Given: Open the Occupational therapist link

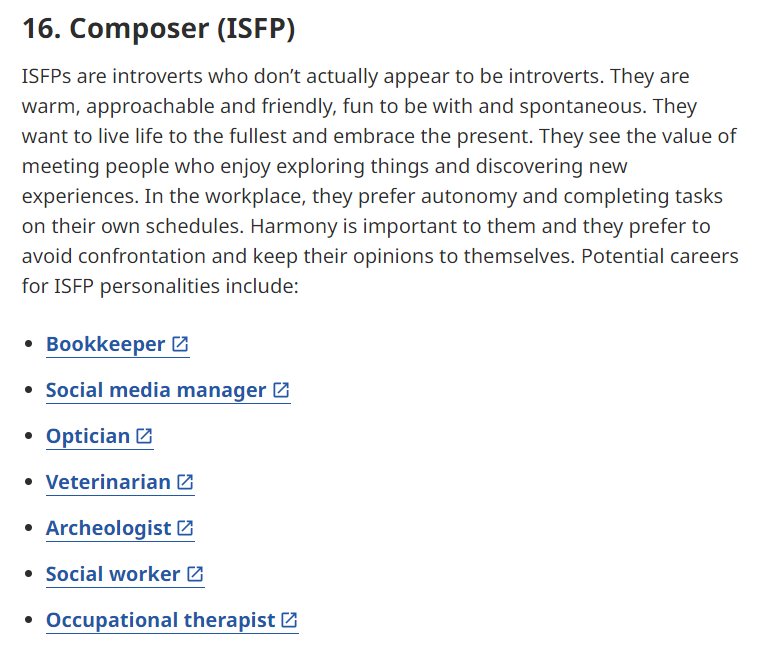Looking at the screenshot, I should [x=160, y=621].
